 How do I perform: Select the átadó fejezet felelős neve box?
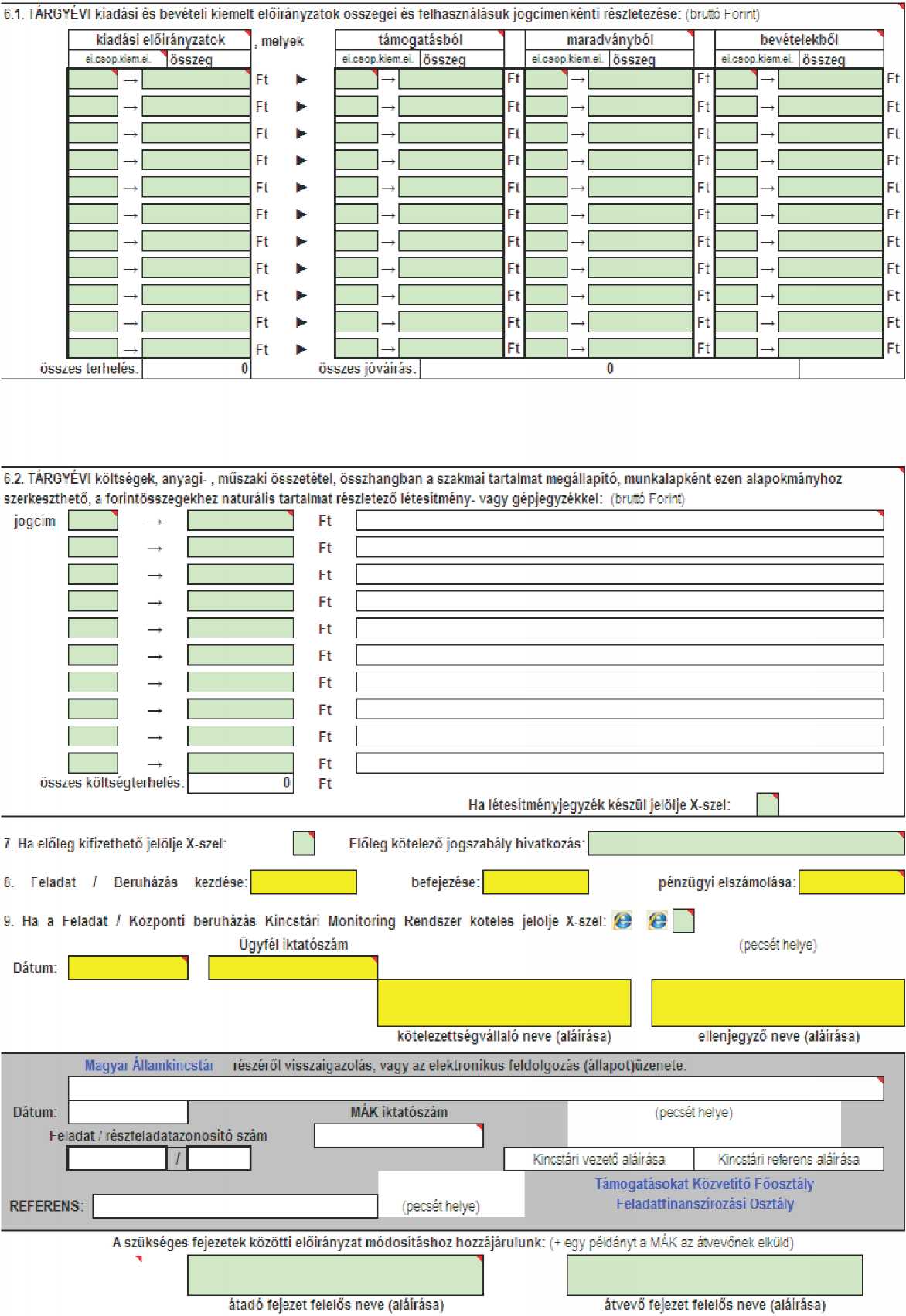tap(335, 1275)
